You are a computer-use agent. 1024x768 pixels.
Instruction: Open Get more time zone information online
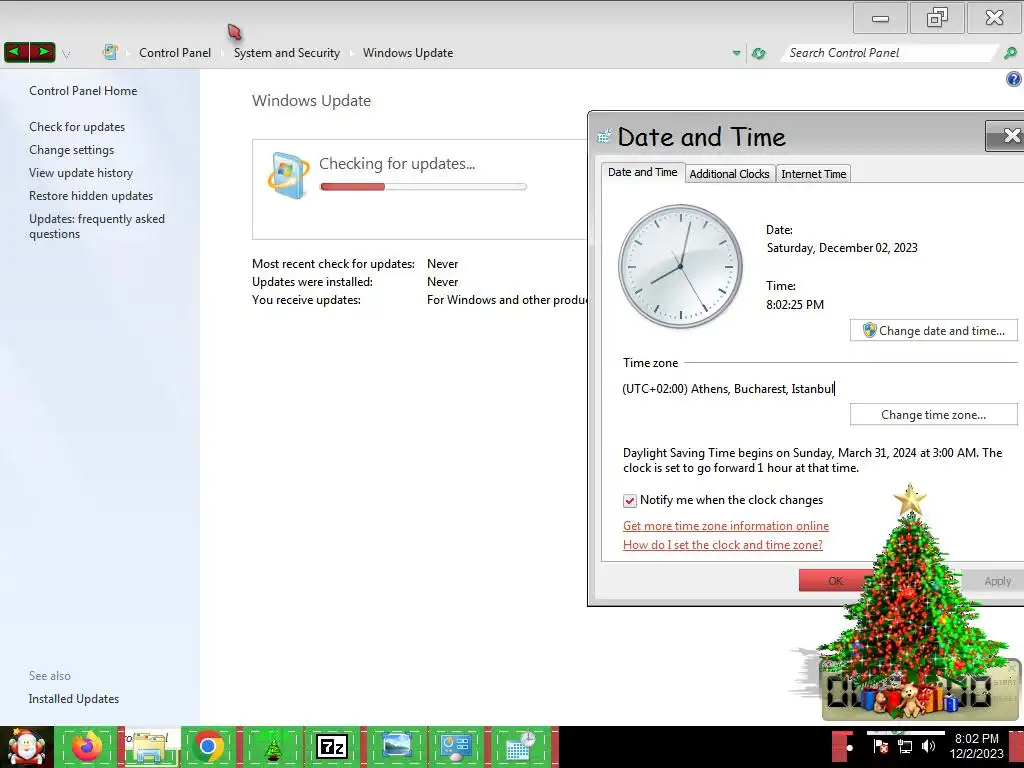(x=726, y=526)
